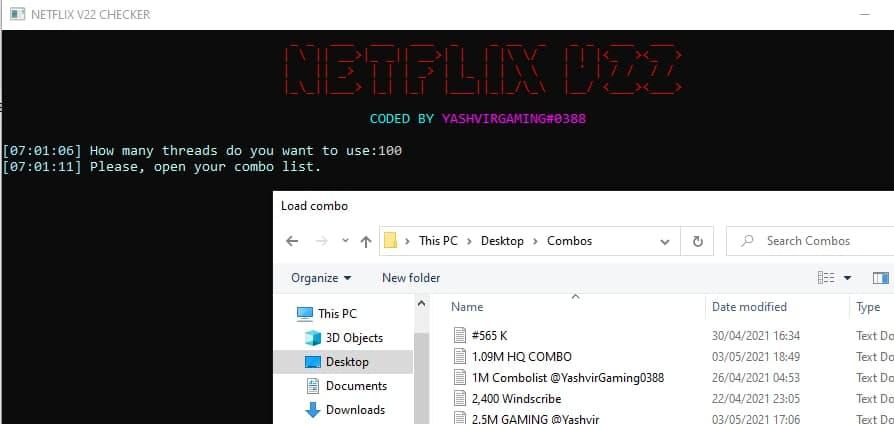This screenshot has height=424, width=894.
Task: Click the Search Combos input field
Action: (810, 241)
